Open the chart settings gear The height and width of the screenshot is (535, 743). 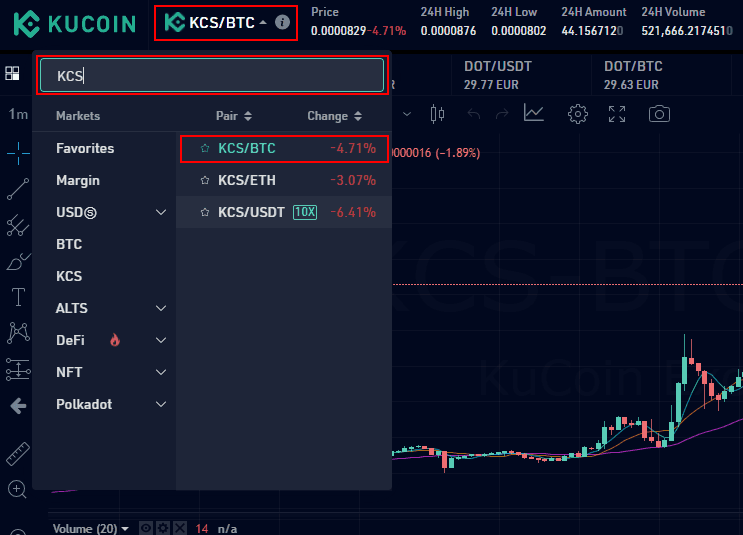tap(577, 114)
